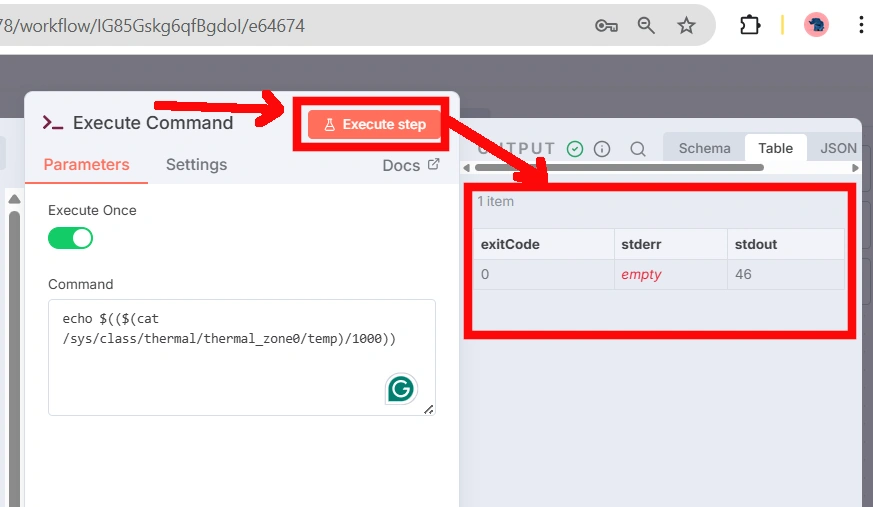873x507 pixels.
Task: Click the zoom magnifier in address bar
Action: [x=646, y=26]
